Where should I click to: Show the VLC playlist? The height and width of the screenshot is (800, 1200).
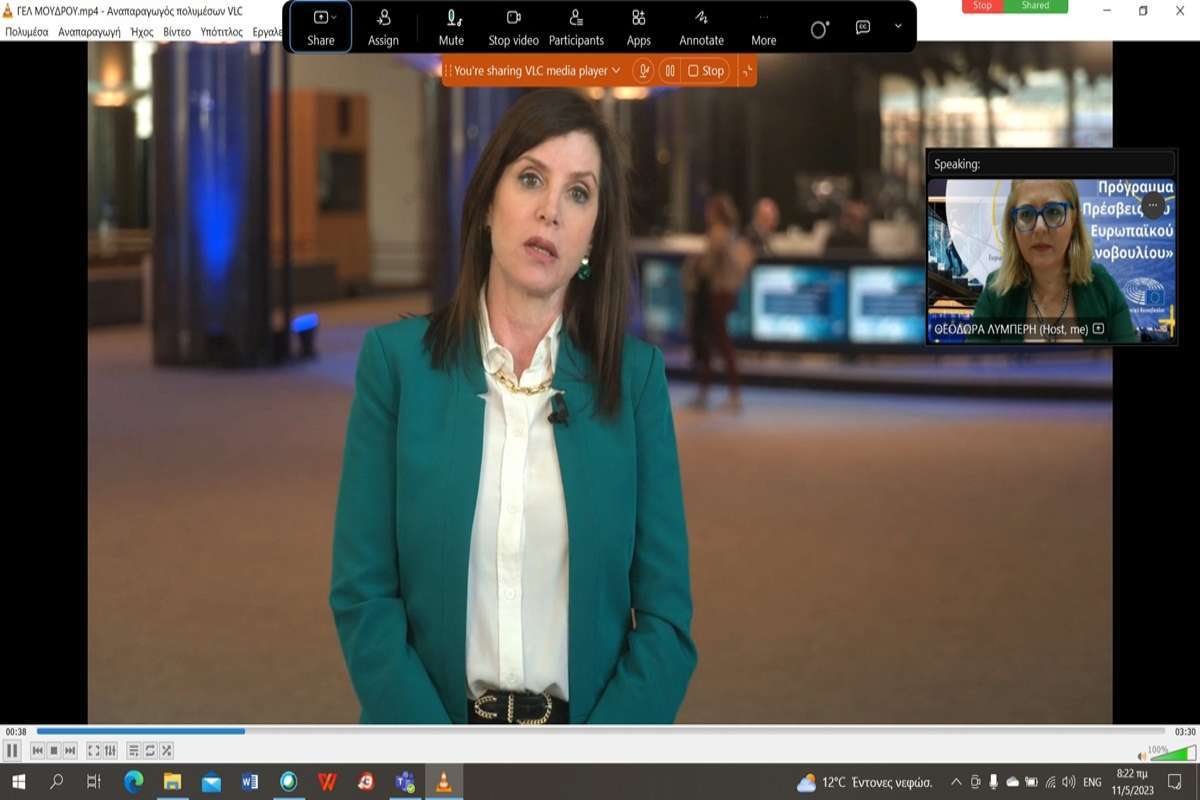pyautogui.click(x=133, y=750)
